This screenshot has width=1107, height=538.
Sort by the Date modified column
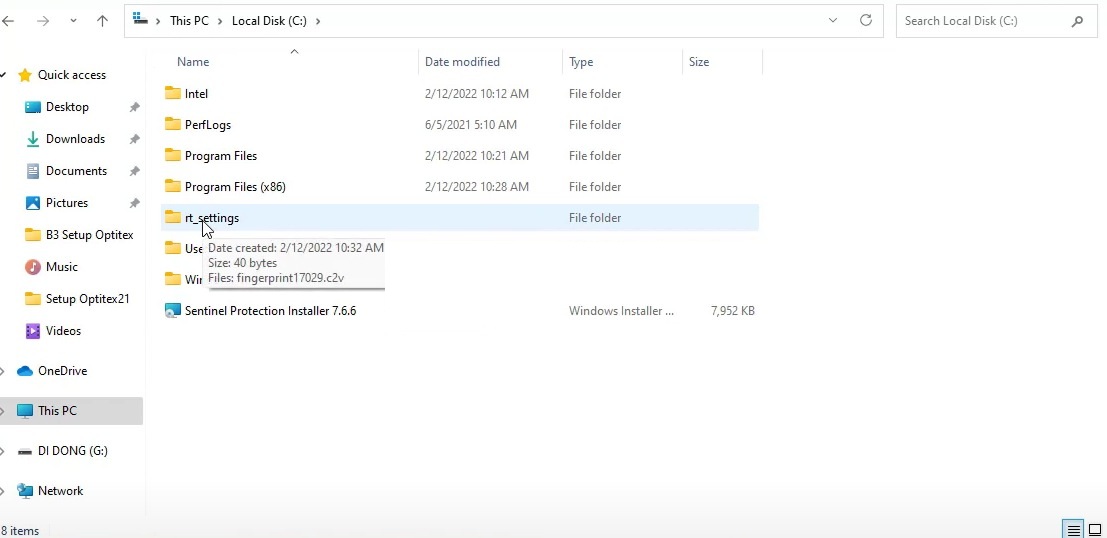pyautogui.click(x=462, y=62)
